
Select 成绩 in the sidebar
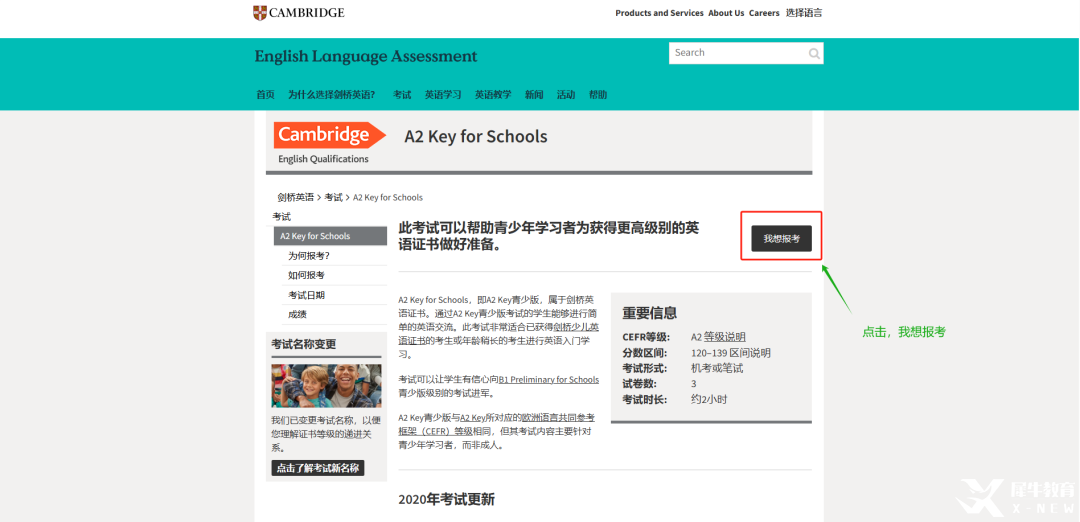297,314
